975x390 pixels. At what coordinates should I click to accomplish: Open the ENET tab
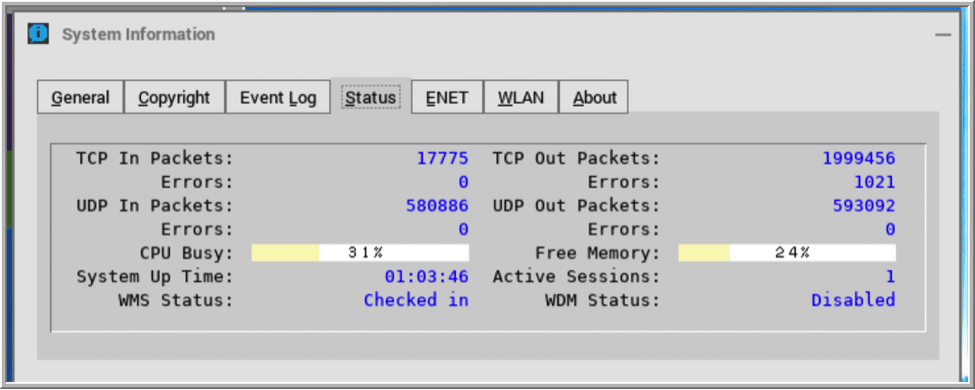point(447,97)
